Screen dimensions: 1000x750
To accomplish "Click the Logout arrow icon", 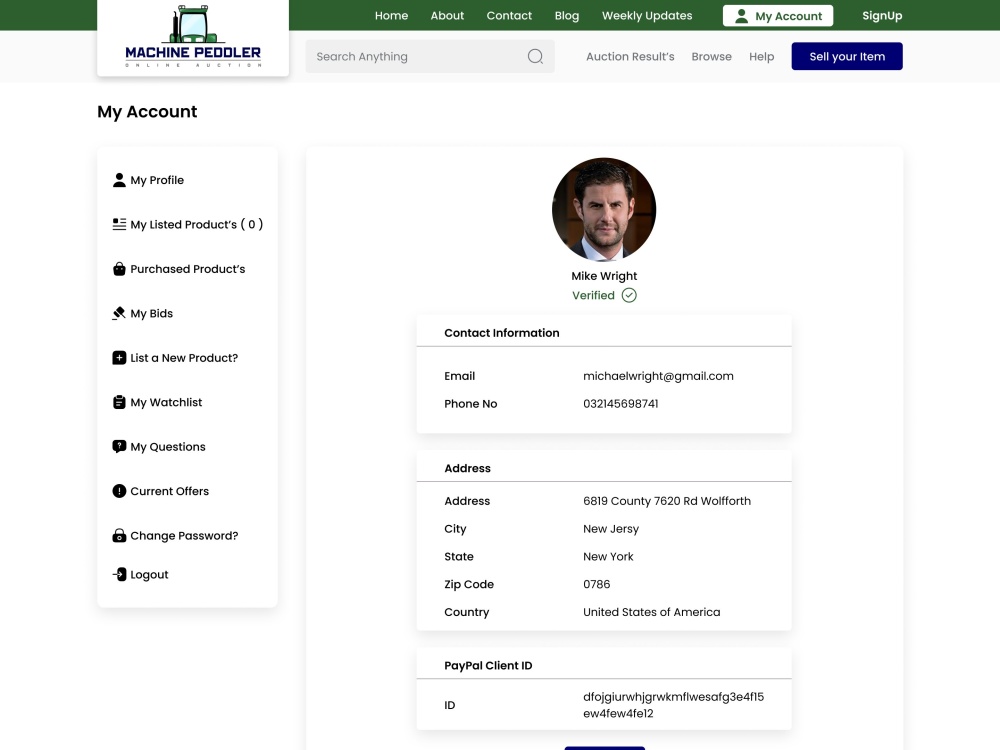I will click(x=119, y=574).
